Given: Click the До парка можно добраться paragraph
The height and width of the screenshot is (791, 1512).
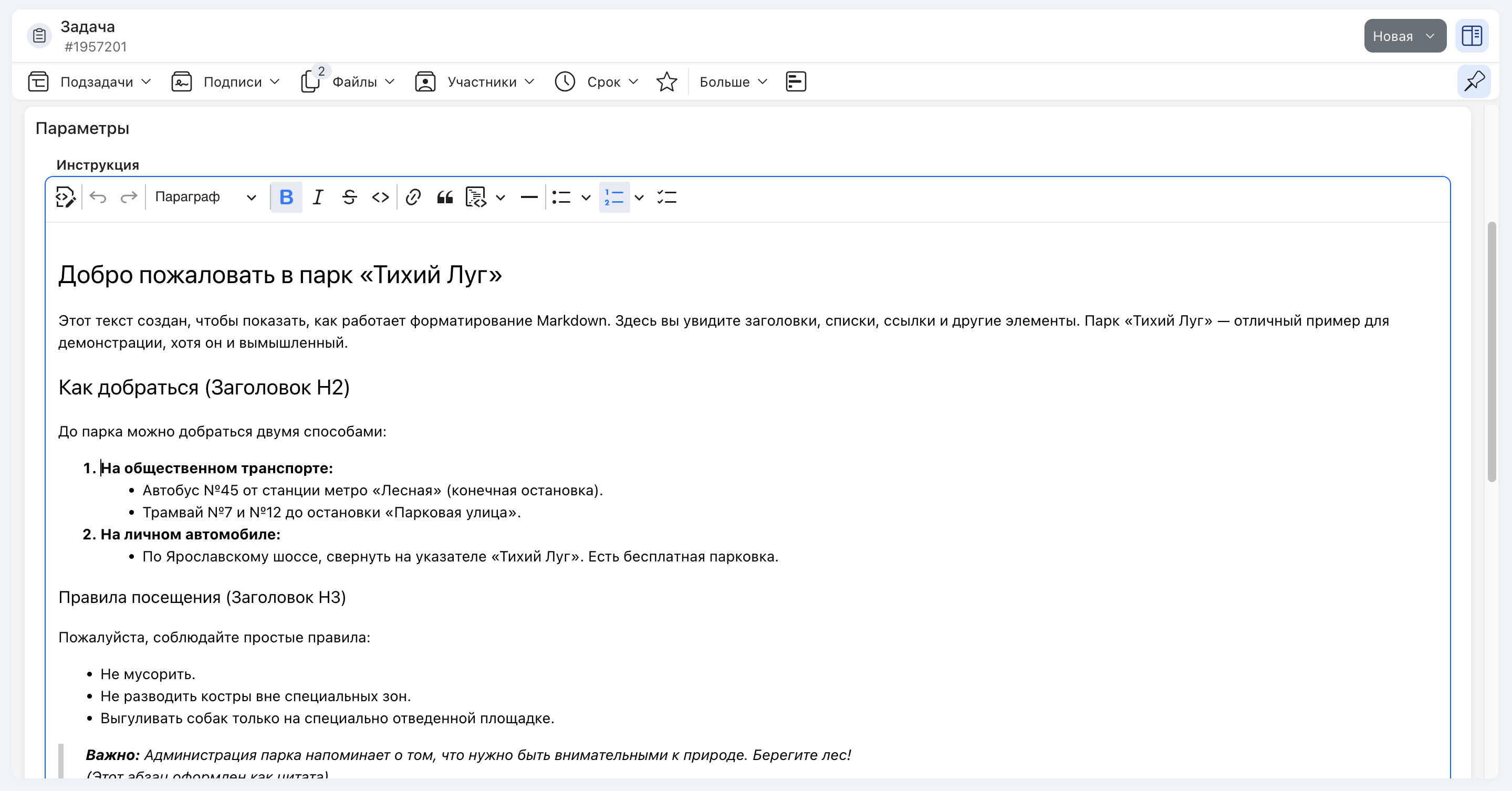Looking at the screenshot, I should [x=222, y=432].
